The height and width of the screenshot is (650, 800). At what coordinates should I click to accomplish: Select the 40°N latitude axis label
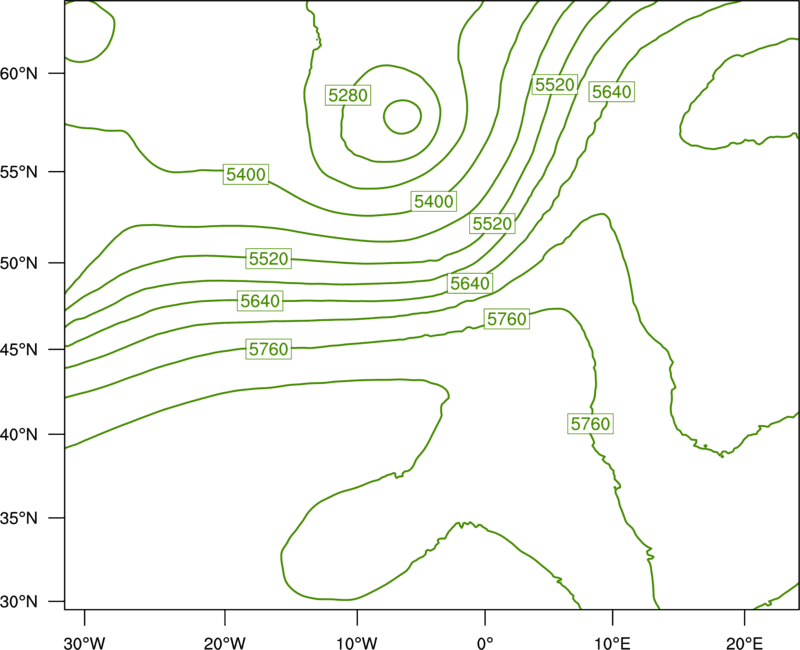point(19,435)
